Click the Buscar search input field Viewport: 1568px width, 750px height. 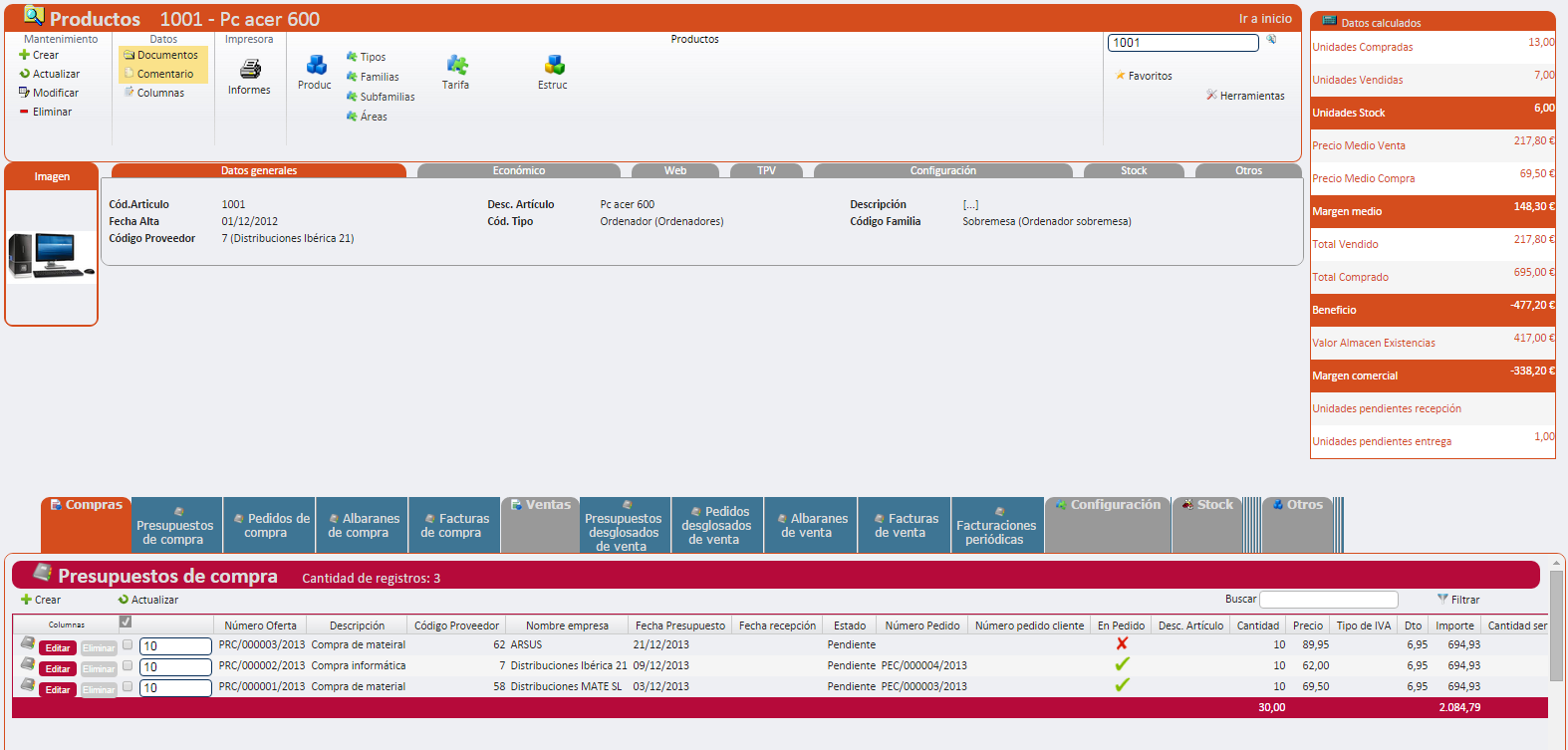(x=1328, y=600)
